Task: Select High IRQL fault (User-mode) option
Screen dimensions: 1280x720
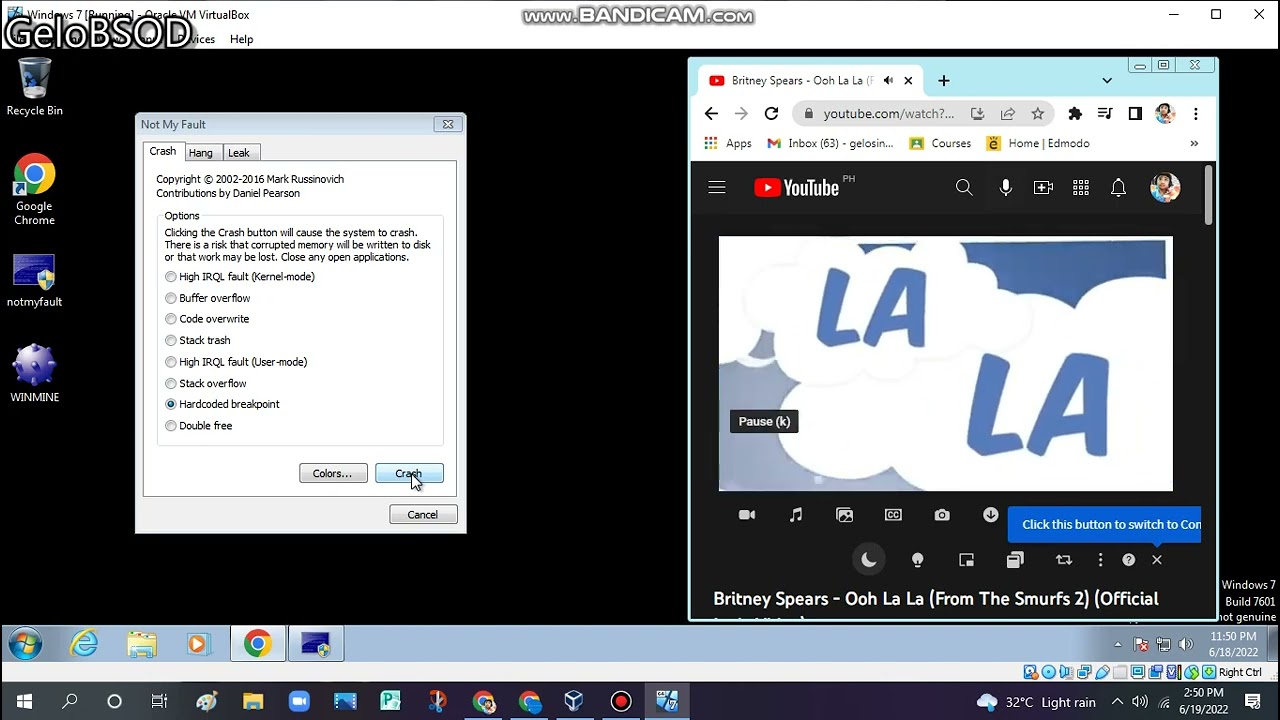Action: pos(236,362)
